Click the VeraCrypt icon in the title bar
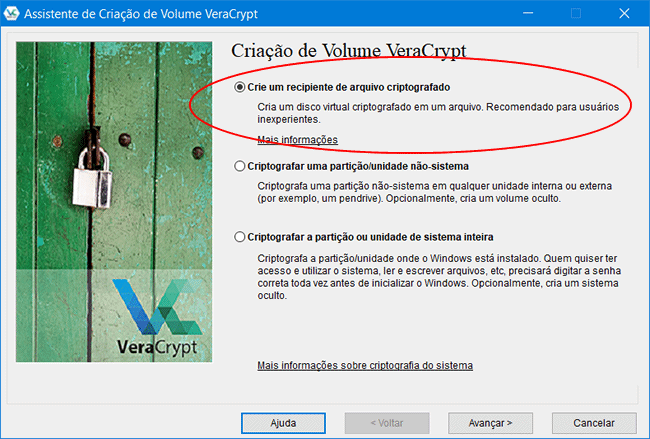The image size is (650, 439). [x=14, y=13]
